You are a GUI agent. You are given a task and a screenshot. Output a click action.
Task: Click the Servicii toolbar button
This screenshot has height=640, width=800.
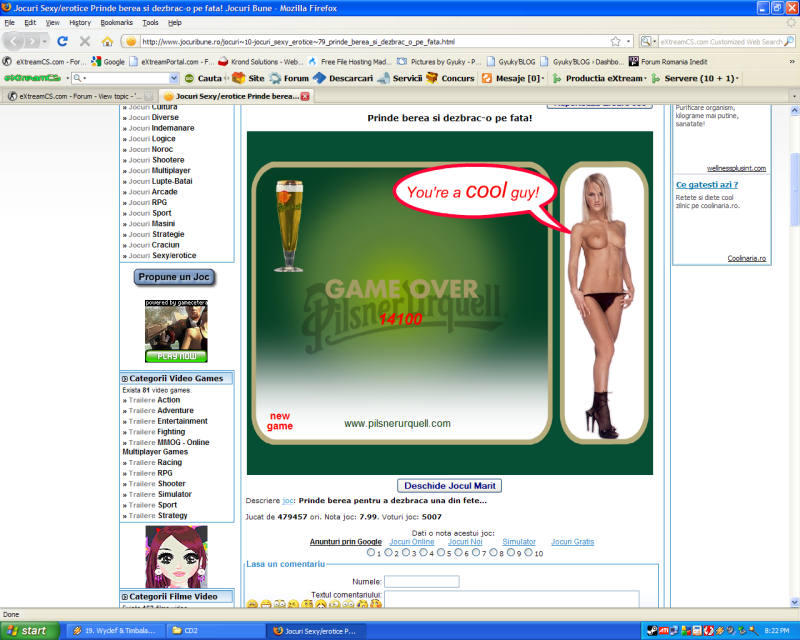[x=401, y=78]
